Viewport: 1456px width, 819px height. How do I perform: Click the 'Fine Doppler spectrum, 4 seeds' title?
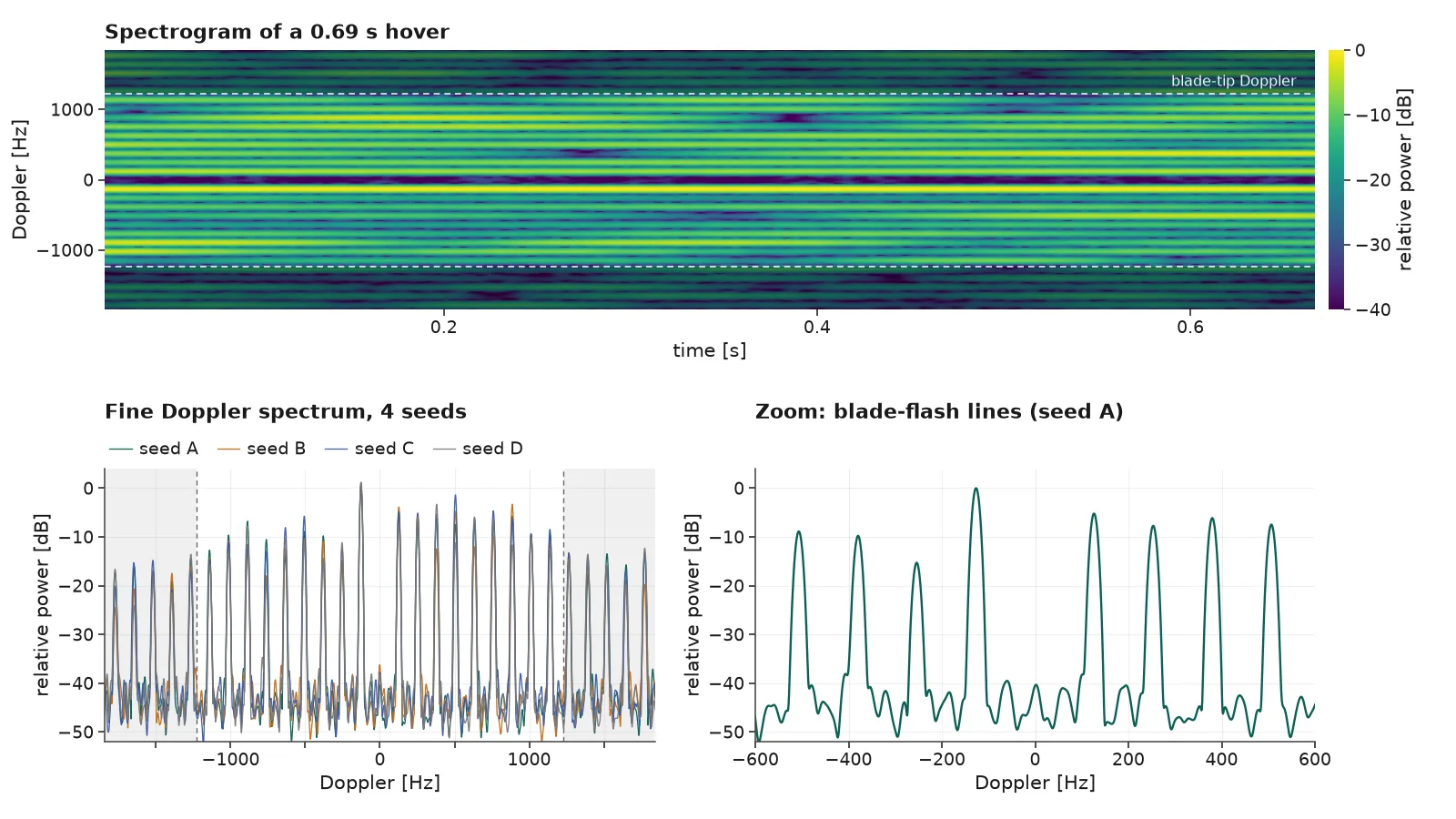(286, 411)
